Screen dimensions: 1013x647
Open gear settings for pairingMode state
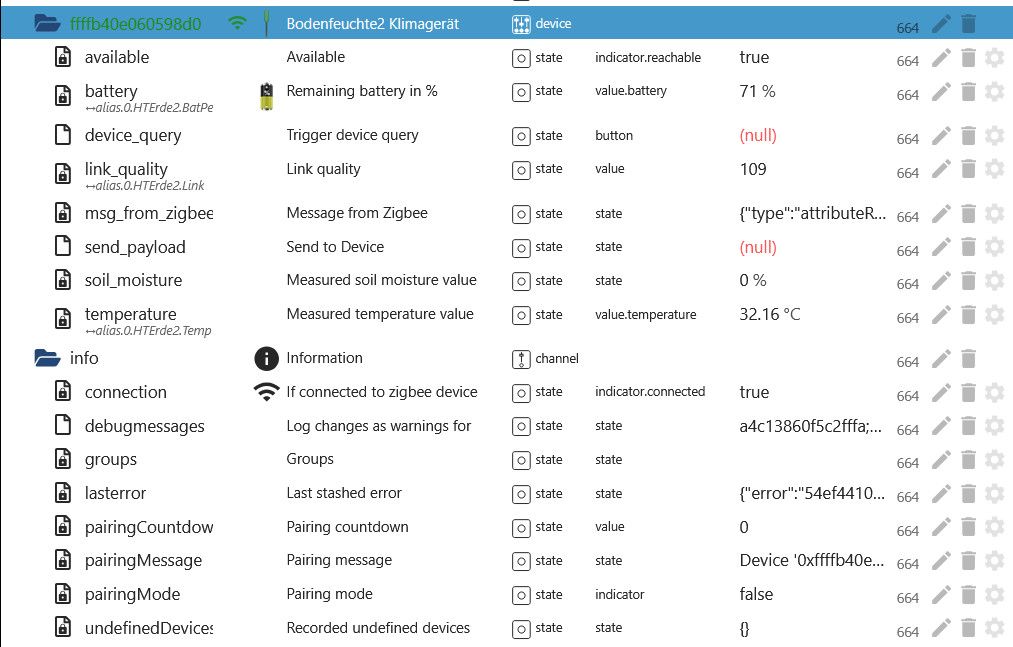tap(994, 595)
